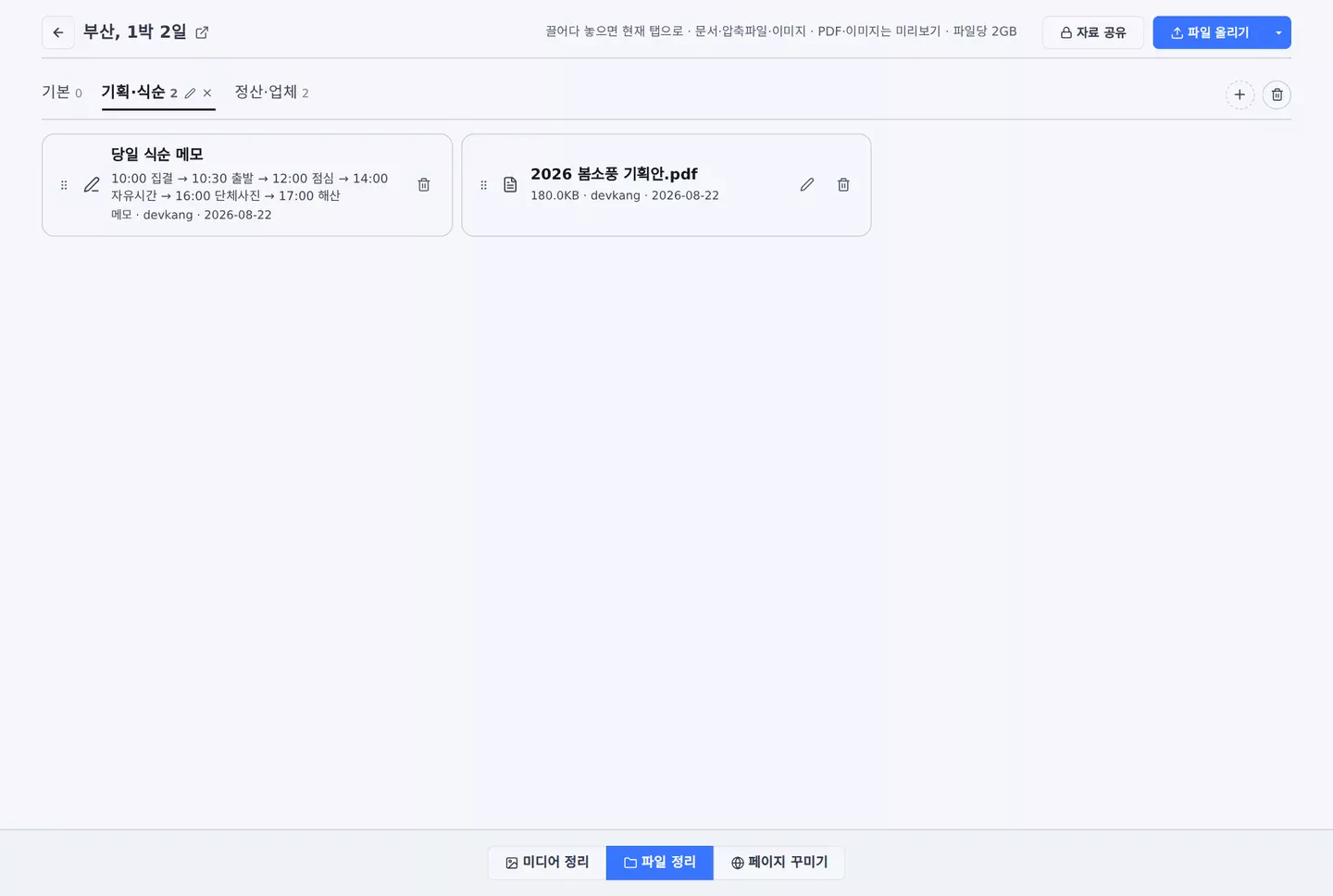The height and width of the screenshot is (896, 1333).
Task: Click the 부산, 1박 2일 title
Action: tap(135, 31)
